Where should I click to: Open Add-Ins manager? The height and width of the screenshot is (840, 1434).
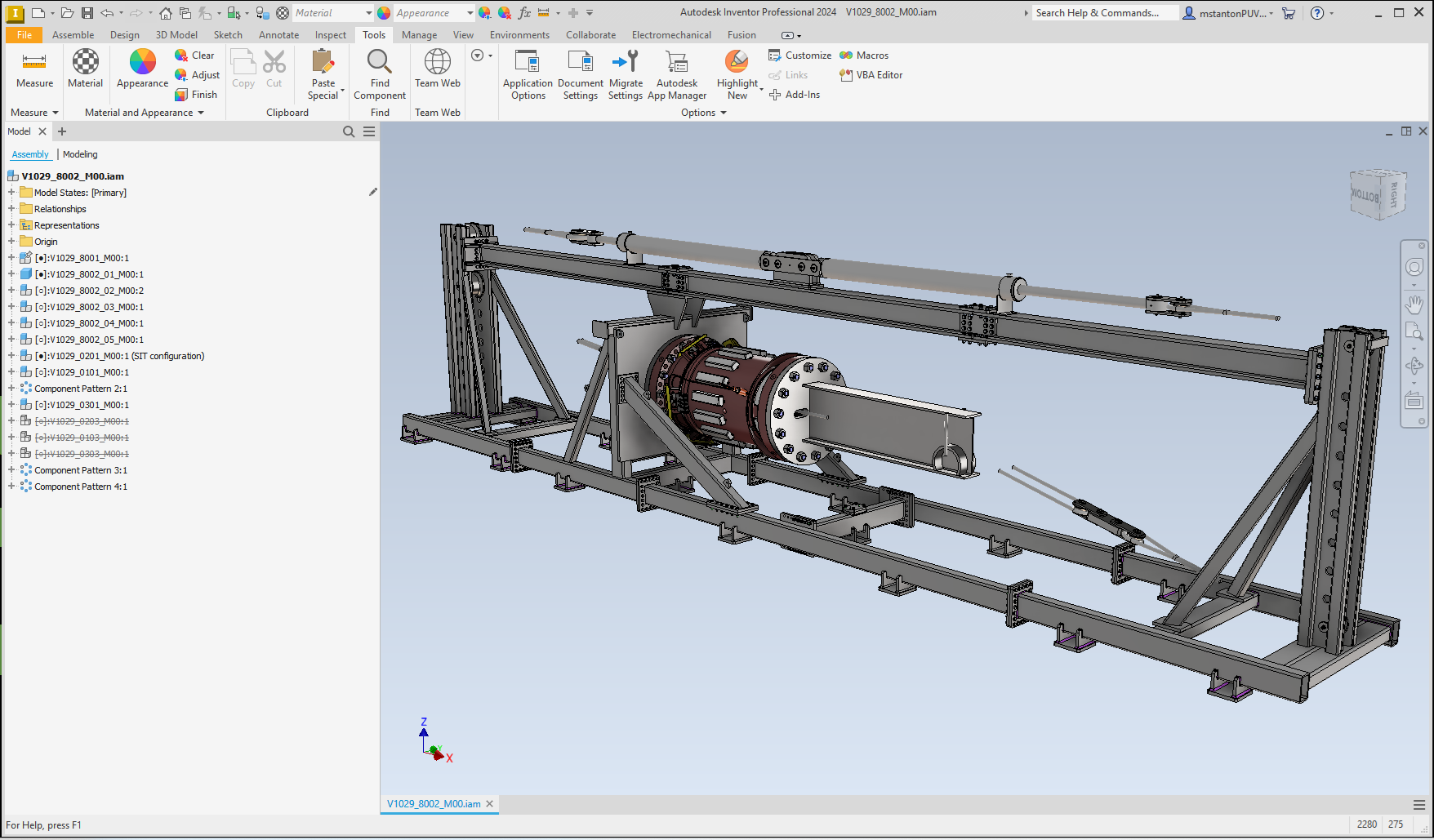tap(794, 95)
